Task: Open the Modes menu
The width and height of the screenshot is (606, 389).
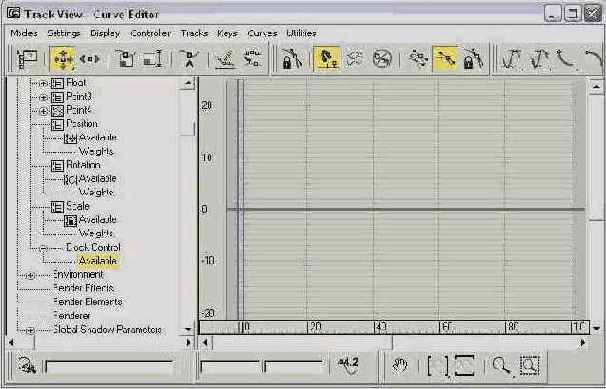Action: [24, 33]
